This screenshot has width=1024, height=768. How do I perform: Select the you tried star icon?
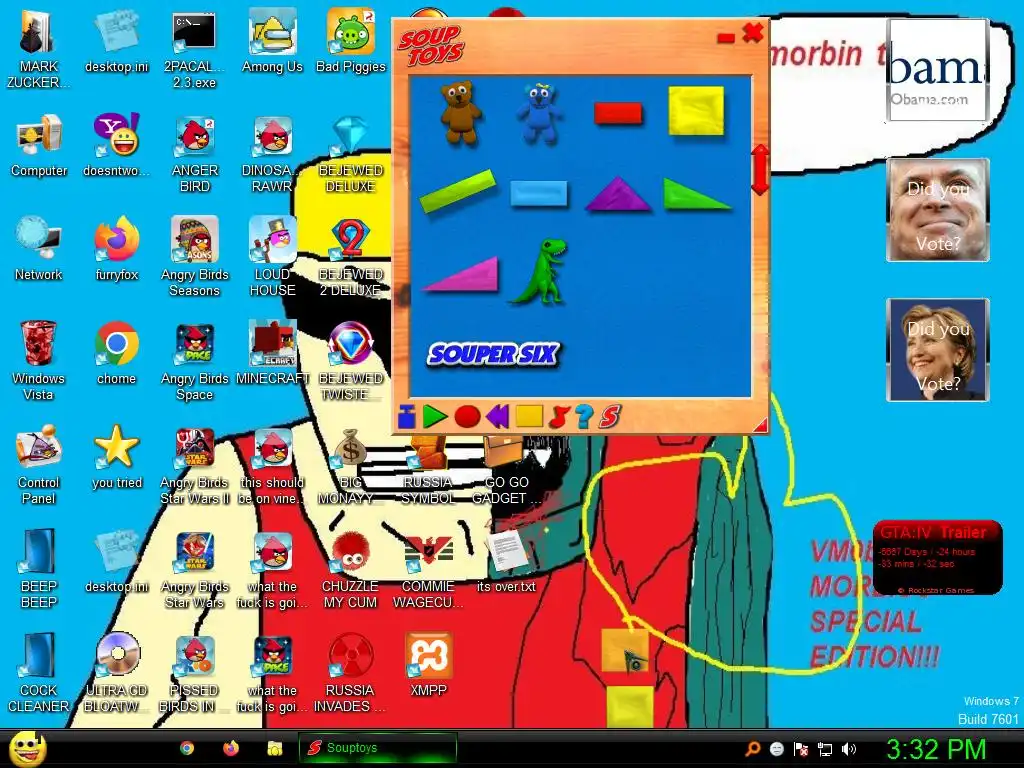coord(117,457)
